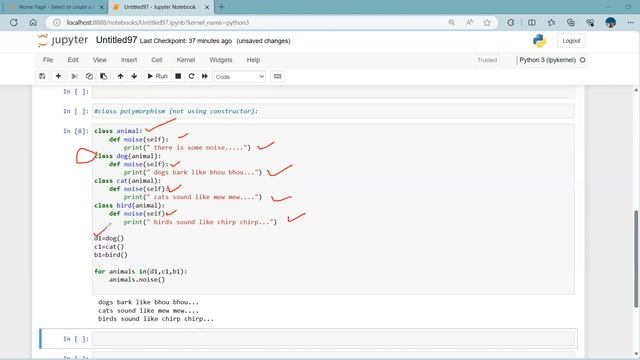Open the browser settings and more menu
Screen dimensions: 640x360
tap(631, 22)
